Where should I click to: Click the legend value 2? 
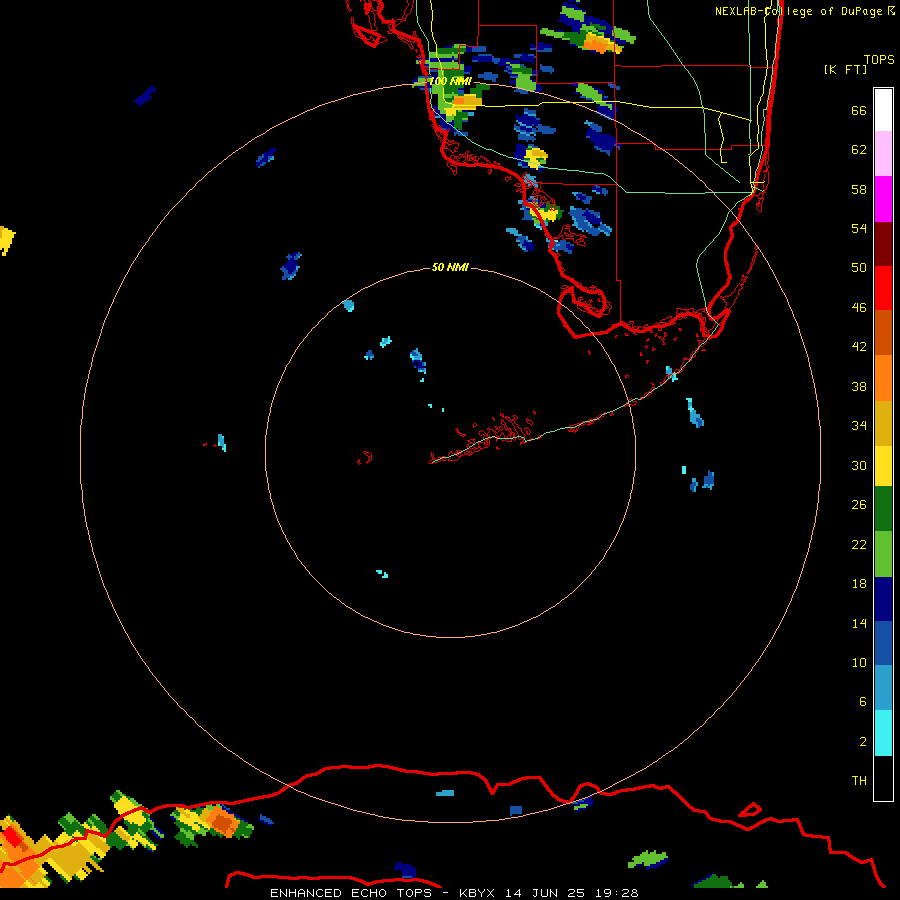pos(863,742)
